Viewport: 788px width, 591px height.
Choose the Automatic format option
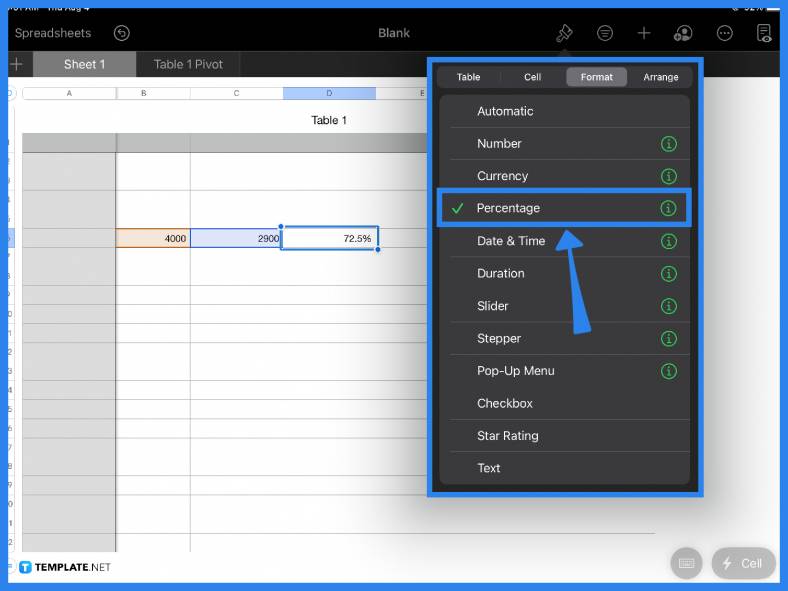(x=505, y=111)
